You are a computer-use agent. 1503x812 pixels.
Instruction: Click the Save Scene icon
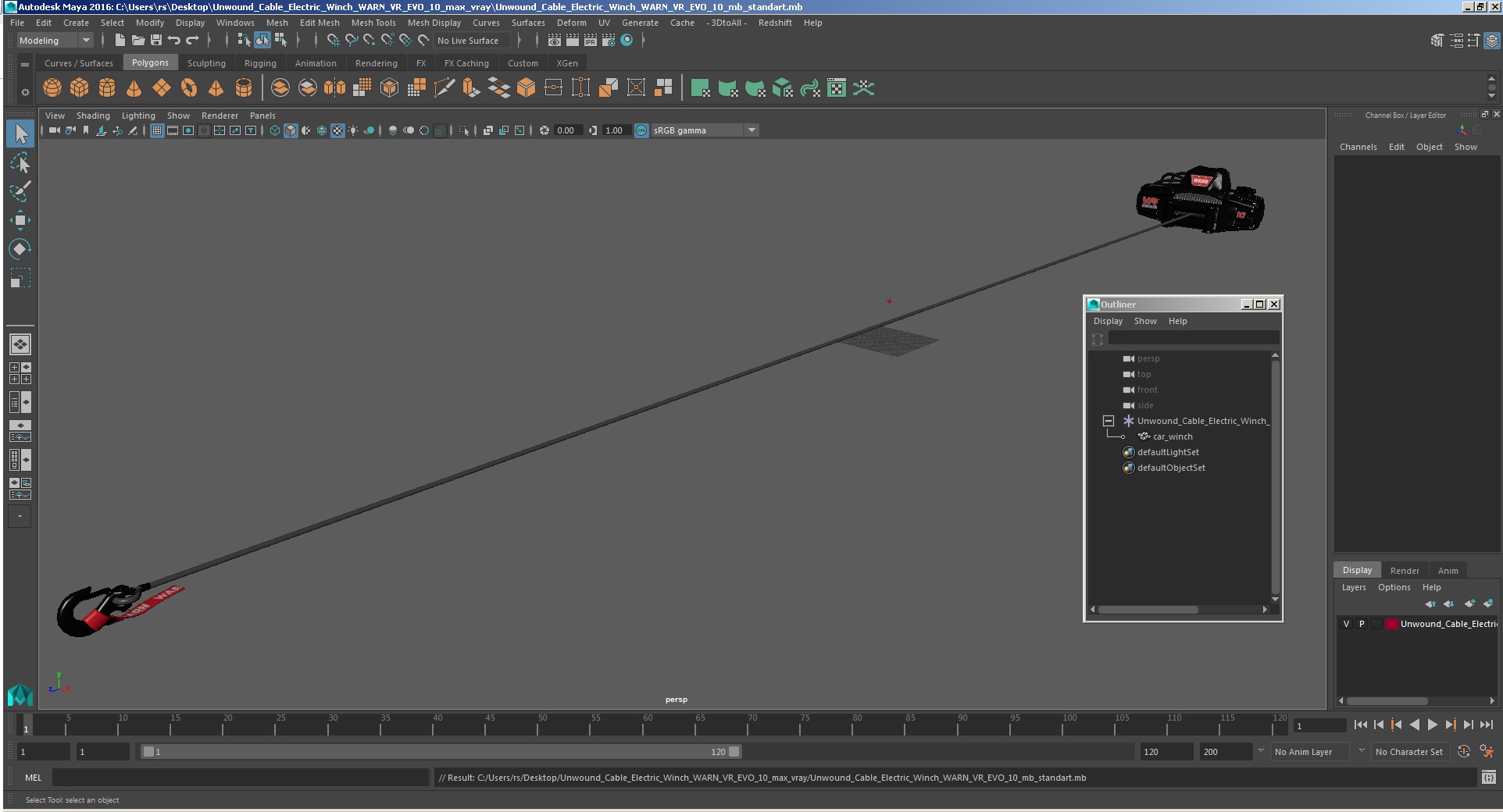[x=156, y=40]
